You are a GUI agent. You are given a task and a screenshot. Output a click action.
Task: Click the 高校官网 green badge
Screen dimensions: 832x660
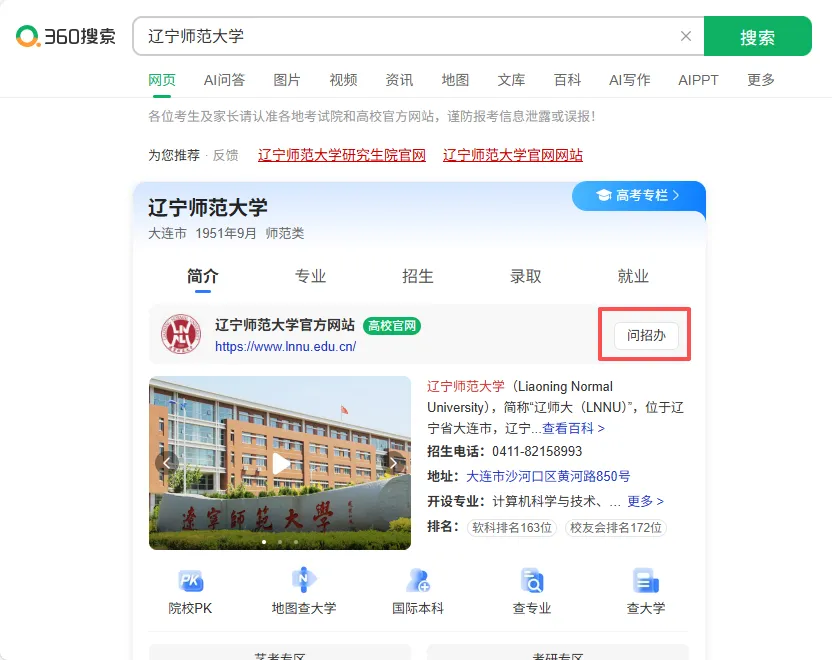click(x=392, y=326)
